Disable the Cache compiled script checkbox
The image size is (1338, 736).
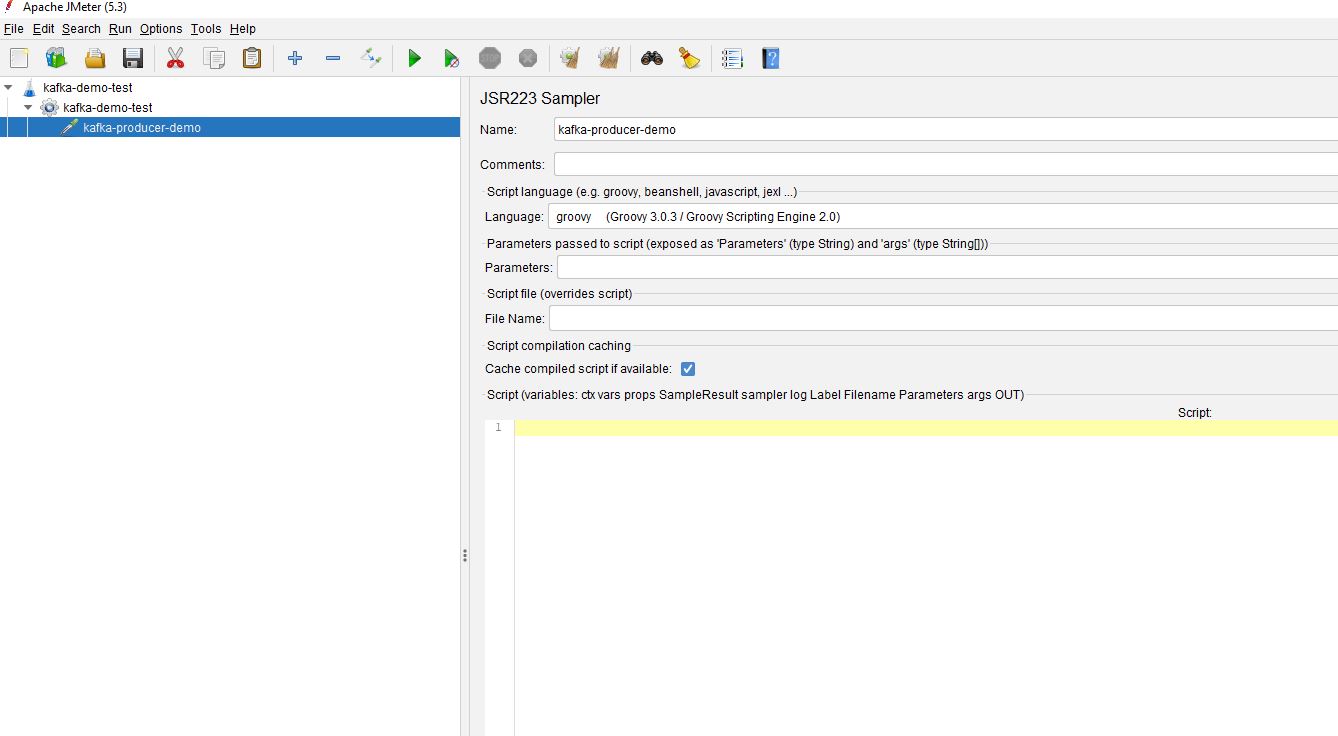tap(687, 368)
